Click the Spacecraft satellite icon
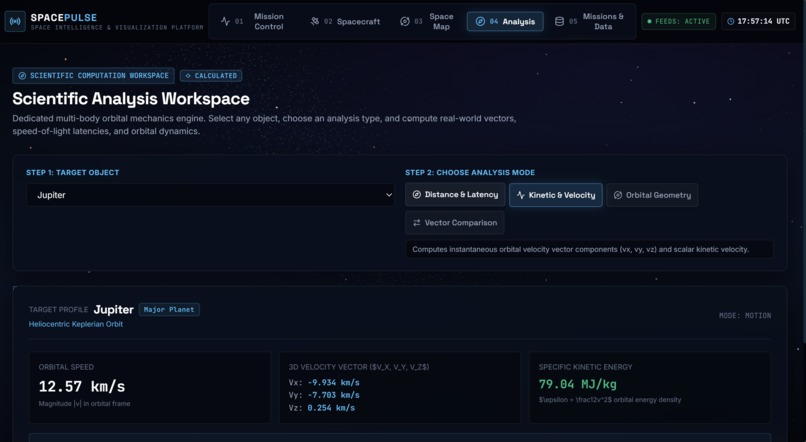806x442 pixels. (x=315, y=22)
